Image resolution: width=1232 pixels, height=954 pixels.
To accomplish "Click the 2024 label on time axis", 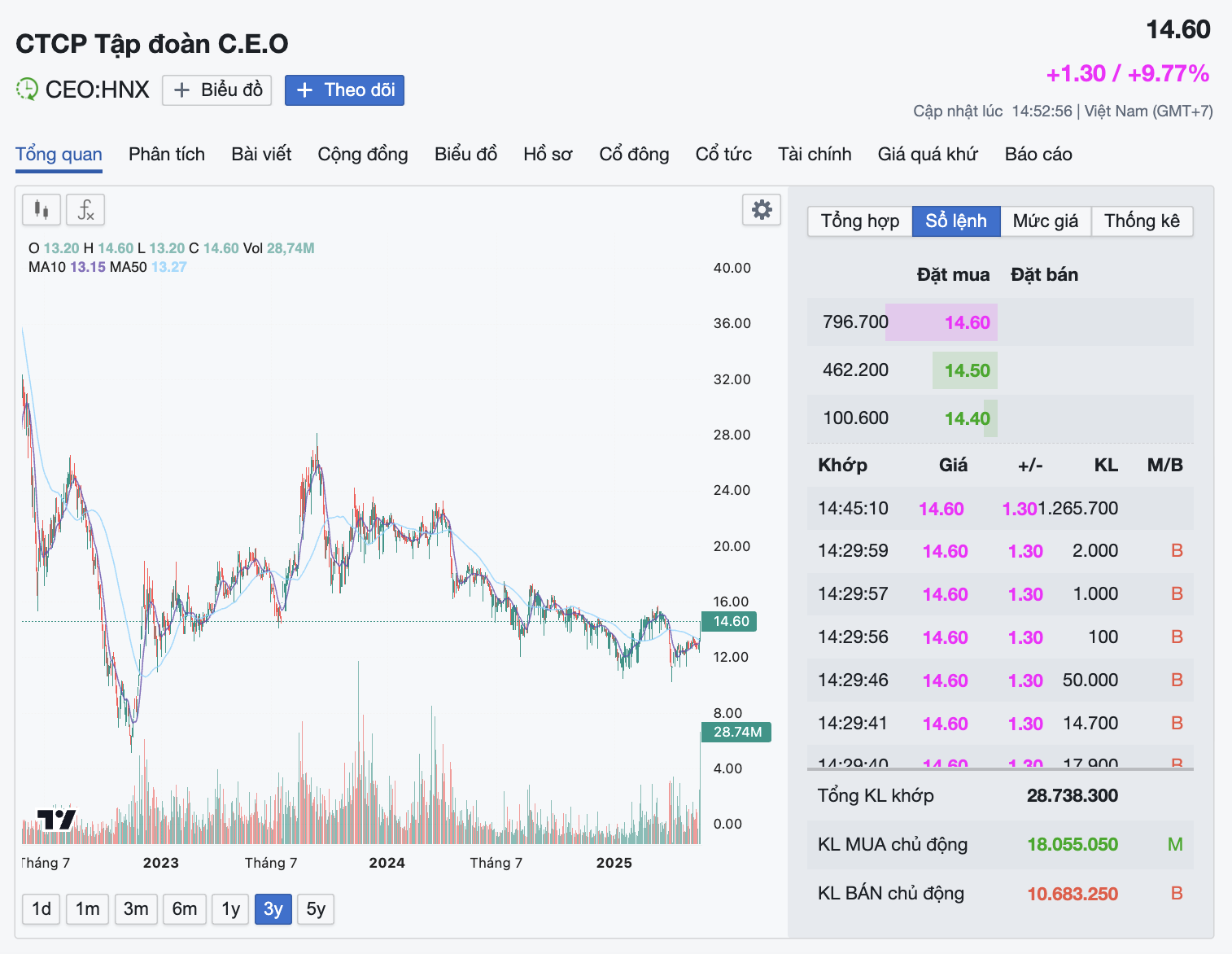I will tap(387, 863).
